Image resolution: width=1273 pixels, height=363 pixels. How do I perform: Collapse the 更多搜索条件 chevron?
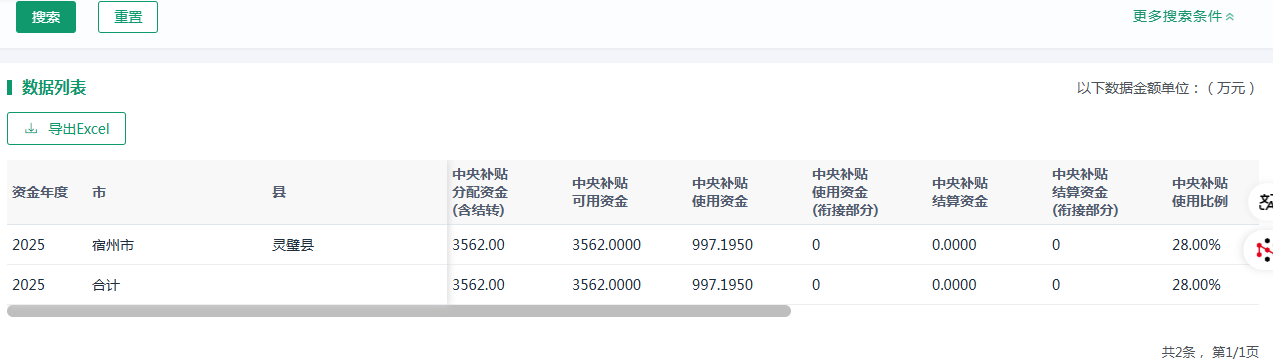(x=1229, y=16)
